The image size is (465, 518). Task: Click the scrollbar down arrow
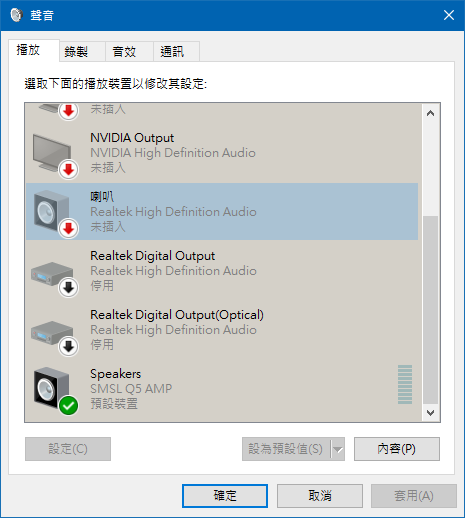[430, 413]
